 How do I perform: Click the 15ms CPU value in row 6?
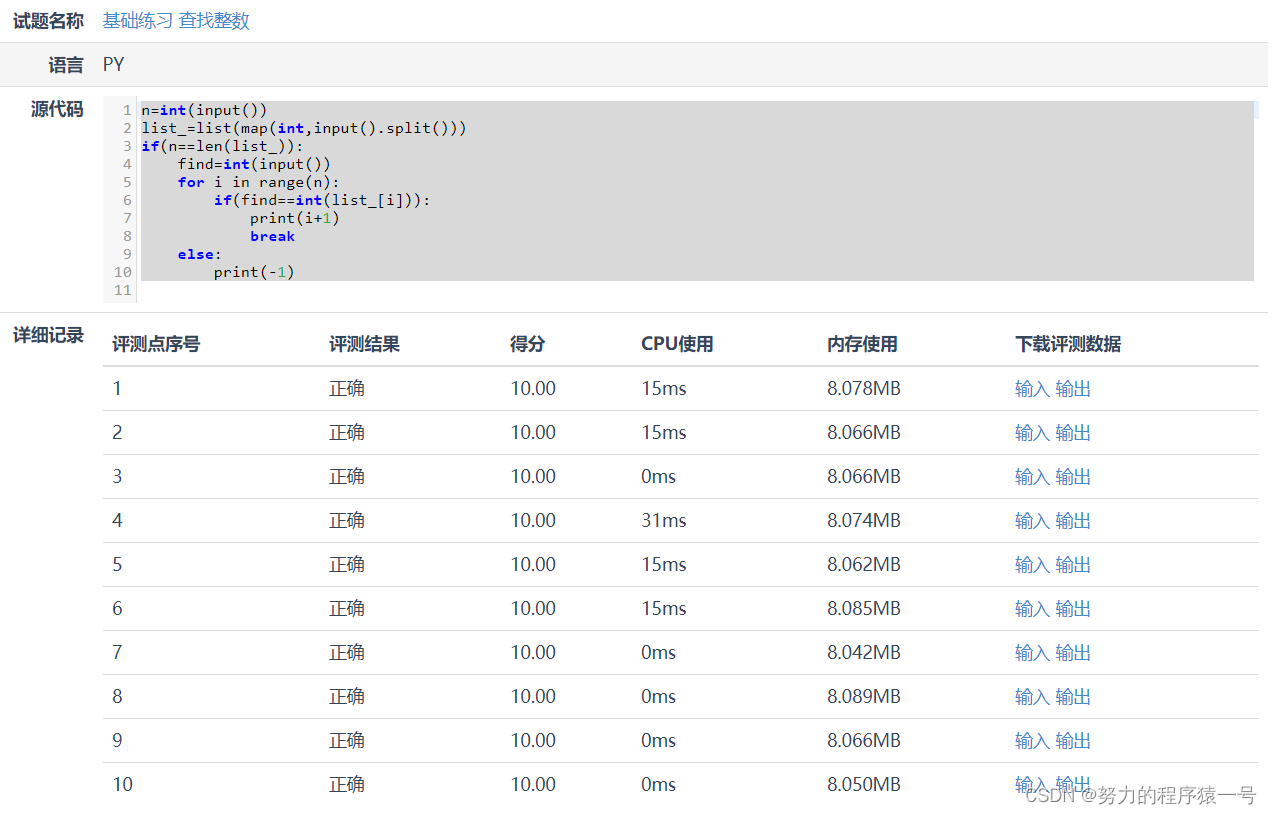(664, 609)
